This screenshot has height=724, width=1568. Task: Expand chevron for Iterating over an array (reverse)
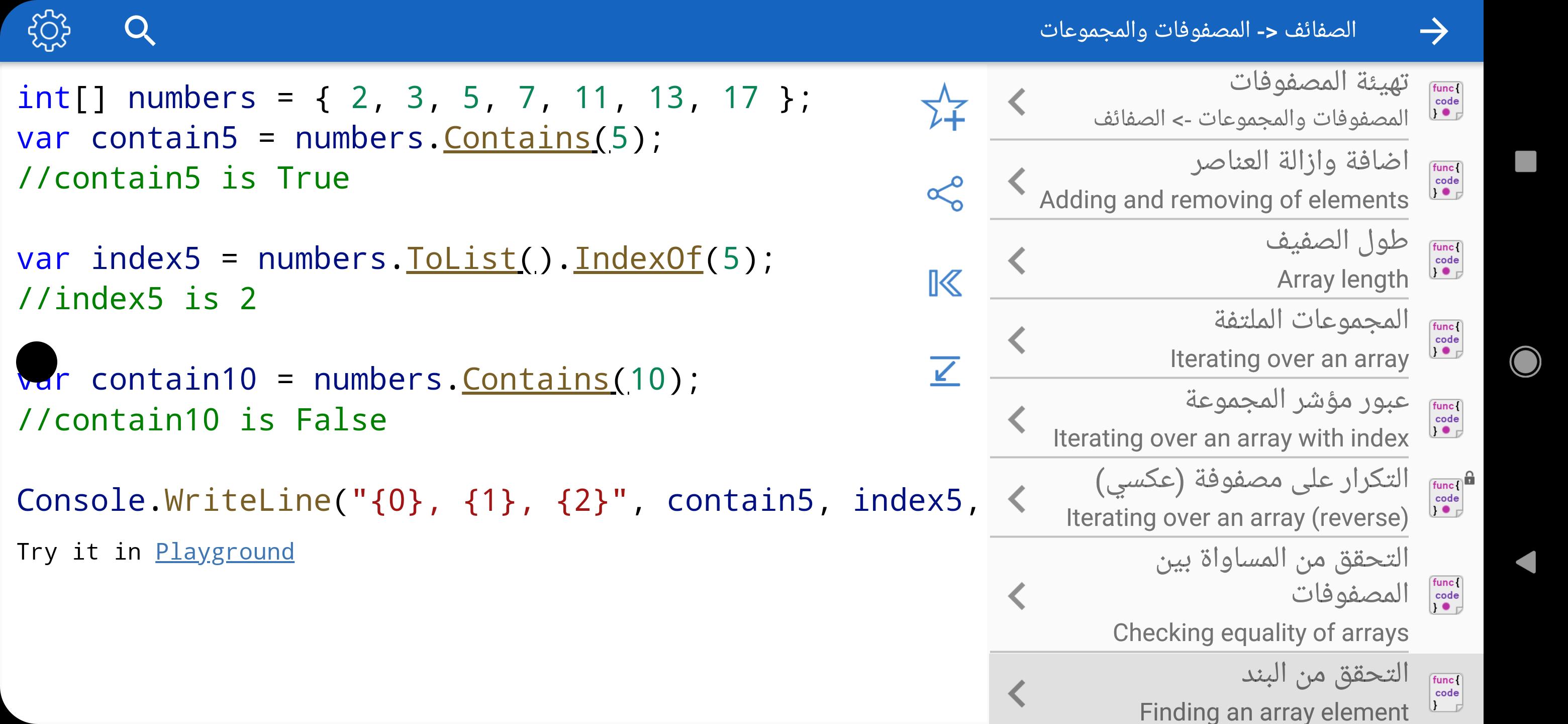point(1017,499)
